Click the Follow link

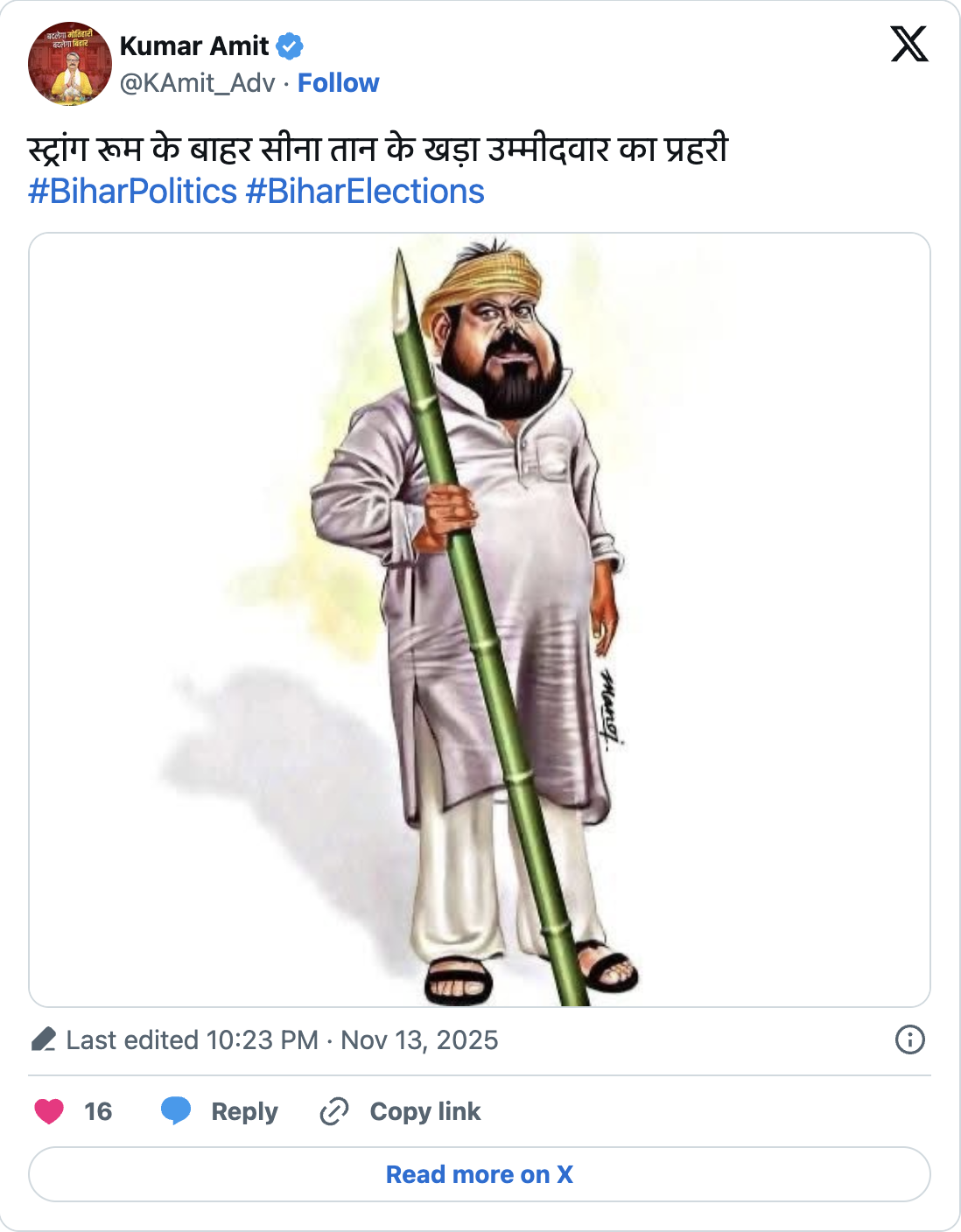[338, 82]
